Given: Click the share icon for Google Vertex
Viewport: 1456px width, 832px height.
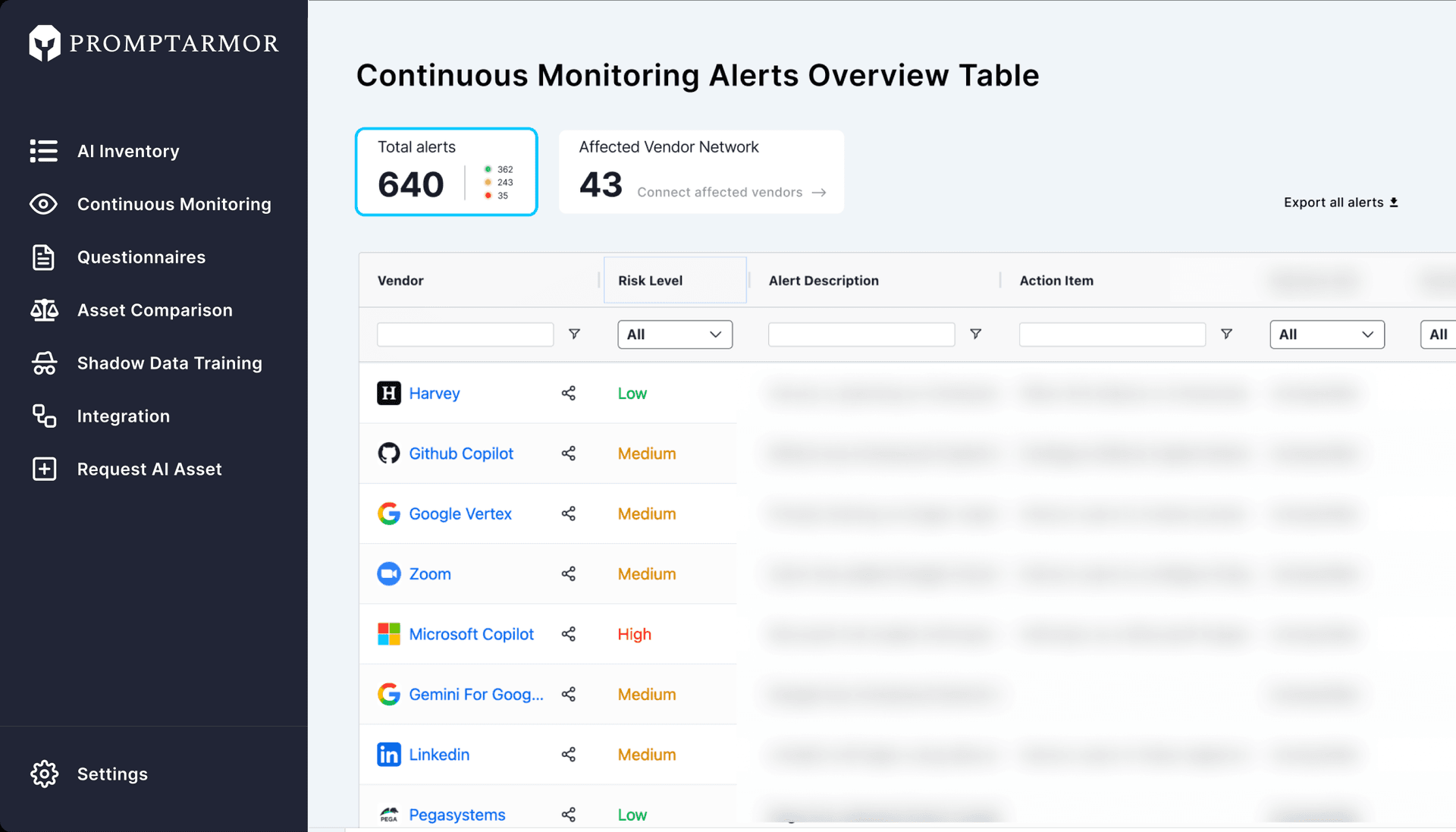Looking at the screenshot, I should (569, 513).
